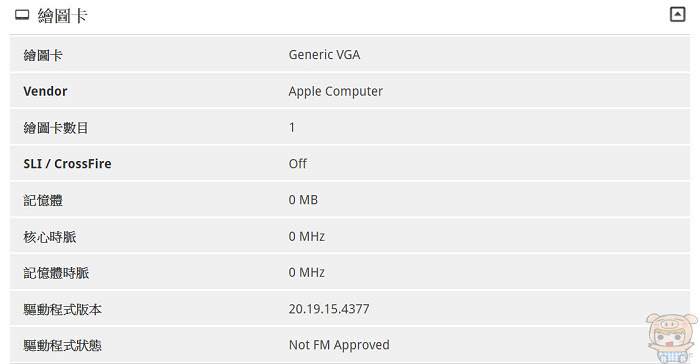
Task: Click the SLI / CrossFire label
Action: point(67,164)
